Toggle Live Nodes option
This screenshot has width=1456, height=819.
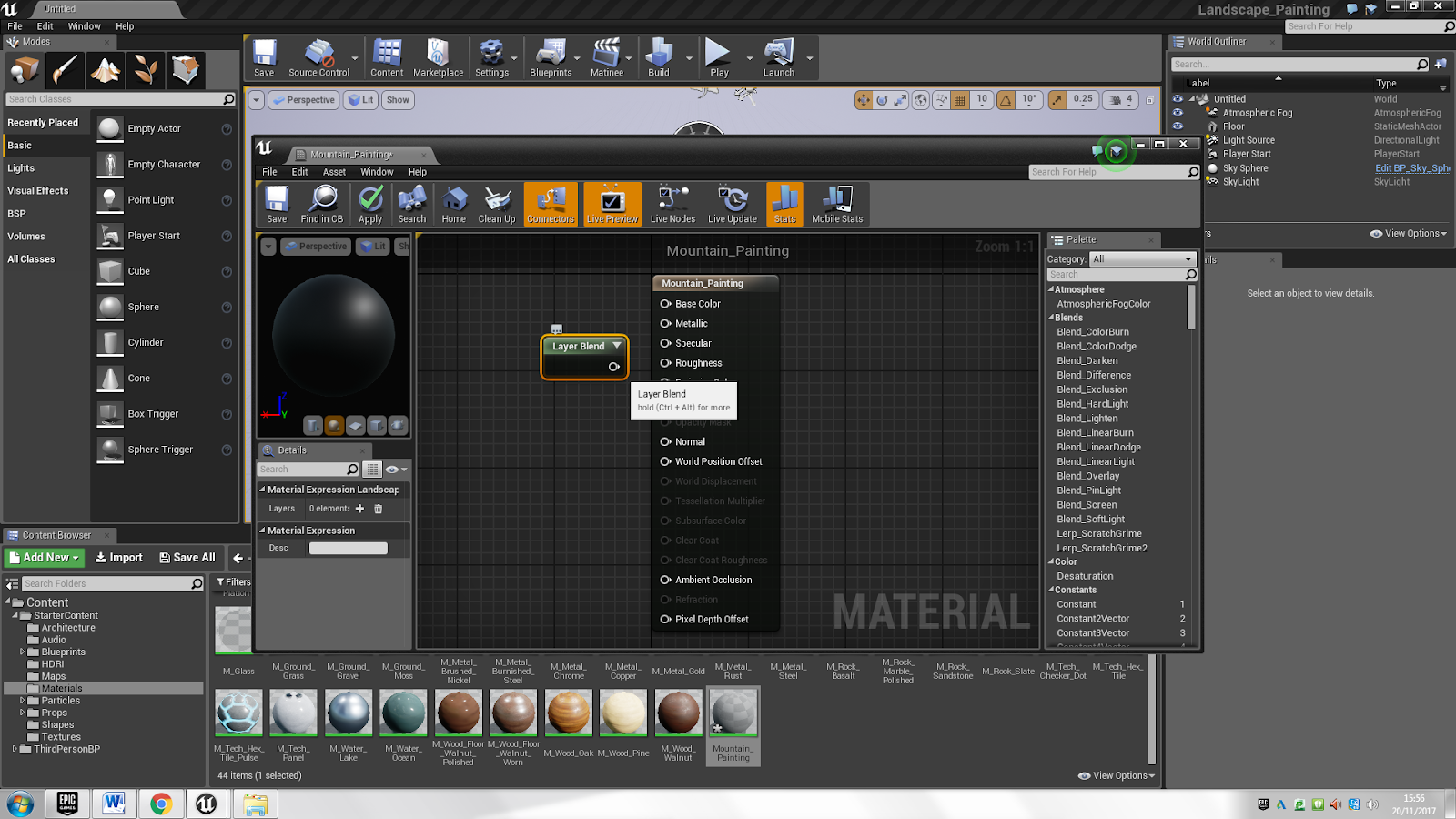pyautogui.click(x=672, y=204)
